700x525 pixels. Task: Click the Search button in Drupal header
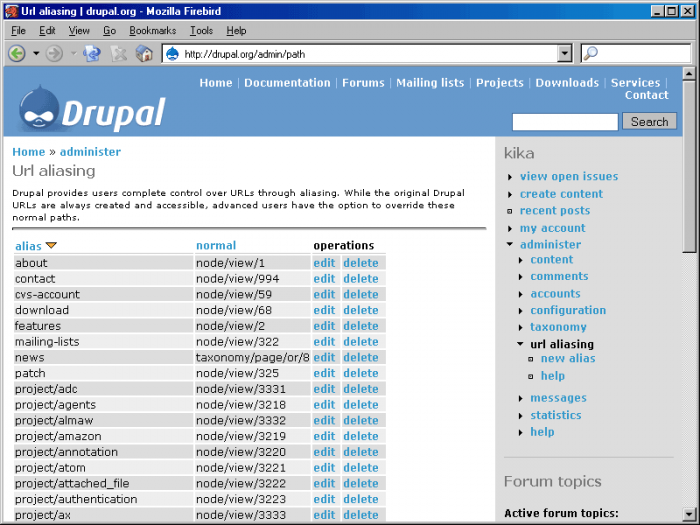(650, 121)
